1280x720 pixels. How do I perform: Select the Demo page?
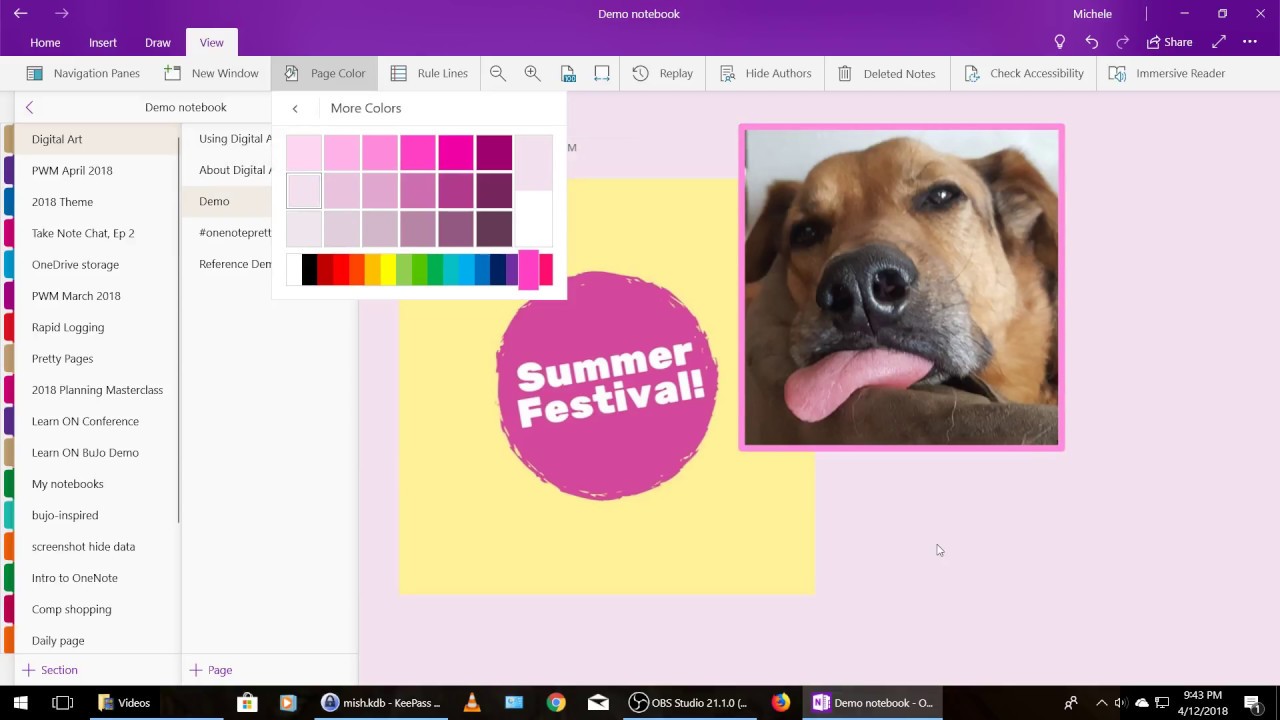[x=227, y=201]
